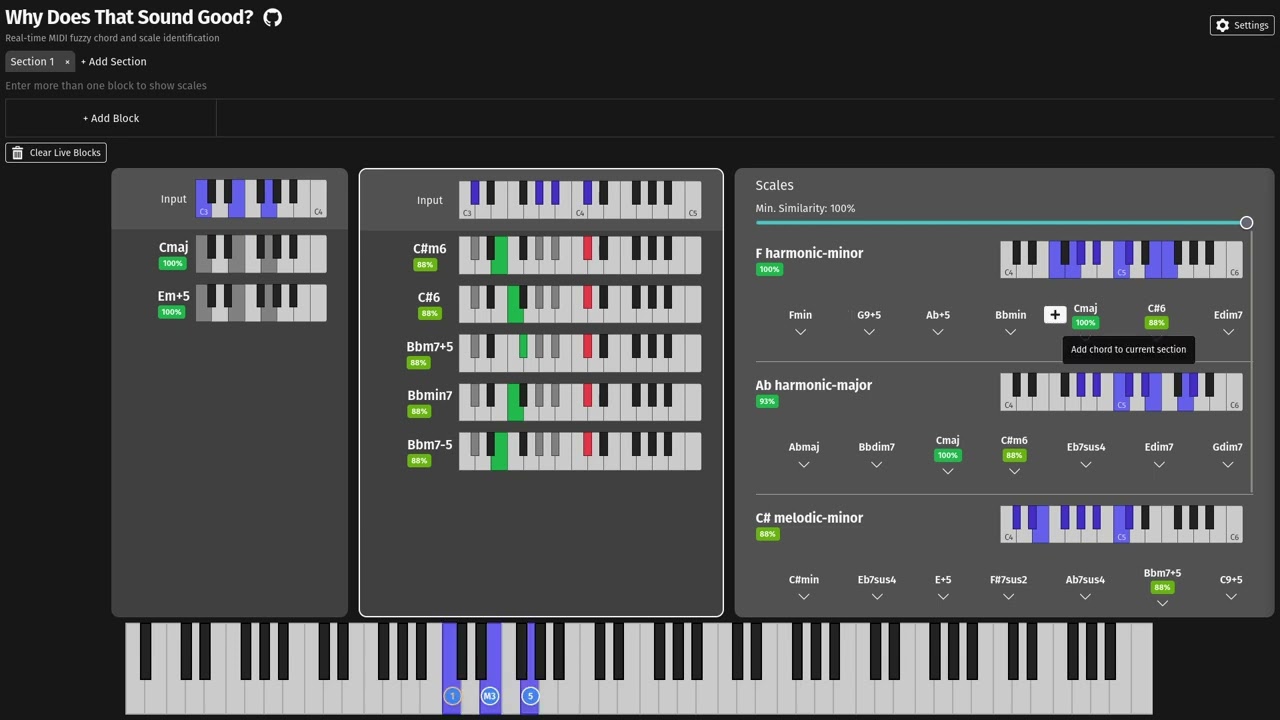This screenshot has width=1280, height=720.
Task: Click the Bbm7-5 chord keyboard thumbnail
Action: click(580, 451)
